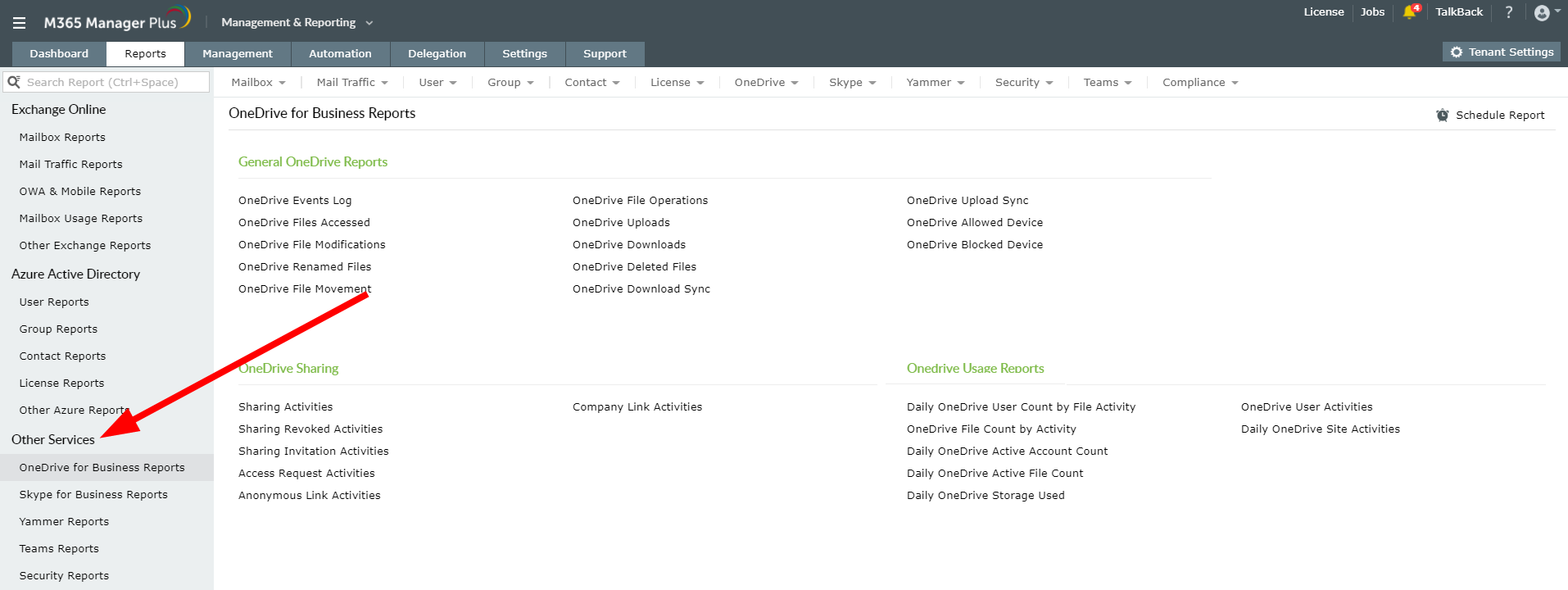Open the OneDrive Files Accessed report
Image resolution: width=1568 pixels, height=590 pixels.
tap(304, 223)
